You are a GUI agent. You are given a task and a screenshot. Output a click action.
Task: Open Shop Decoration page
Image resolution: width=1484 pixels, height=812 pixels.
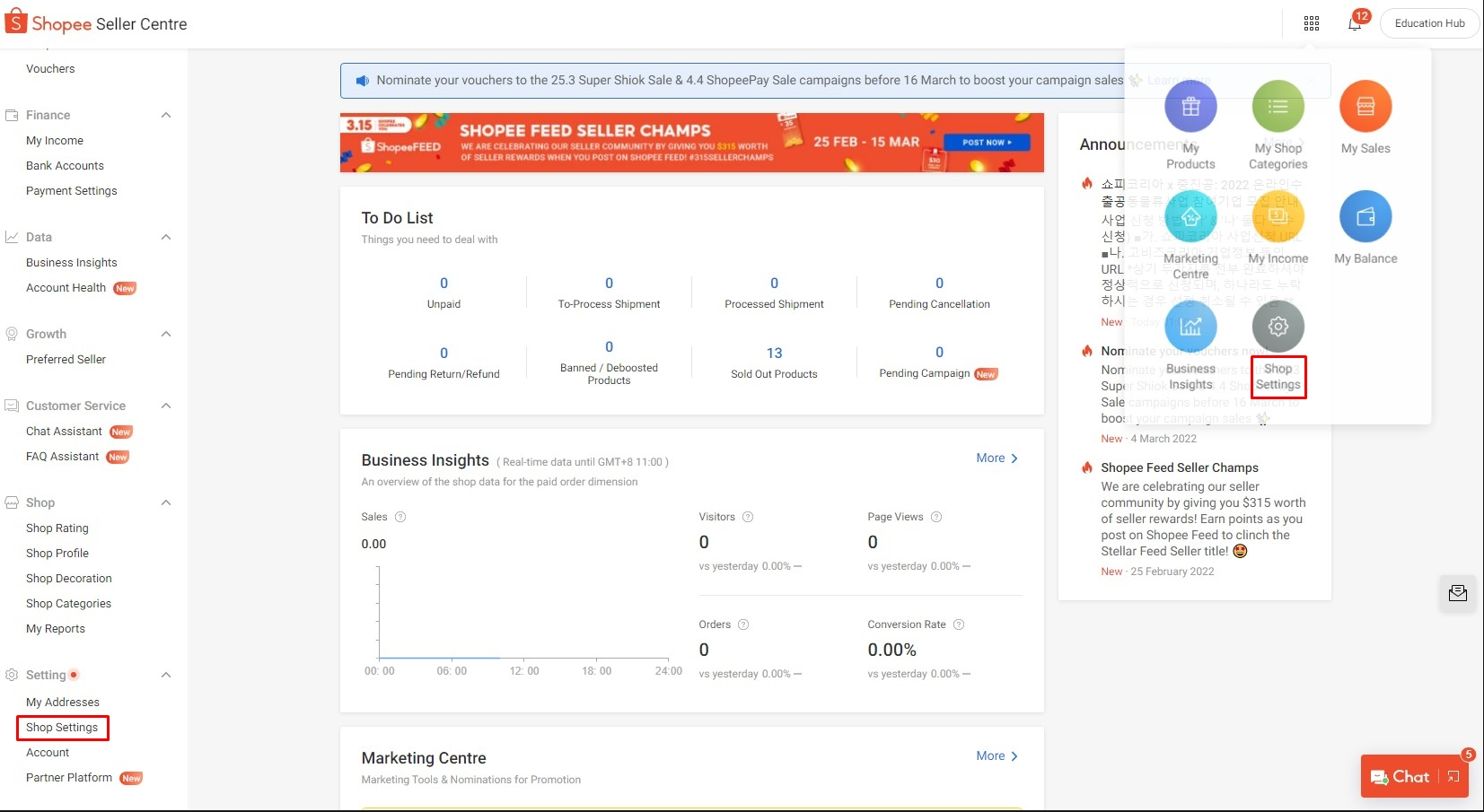pyautogui.click(x=69, y=579)
